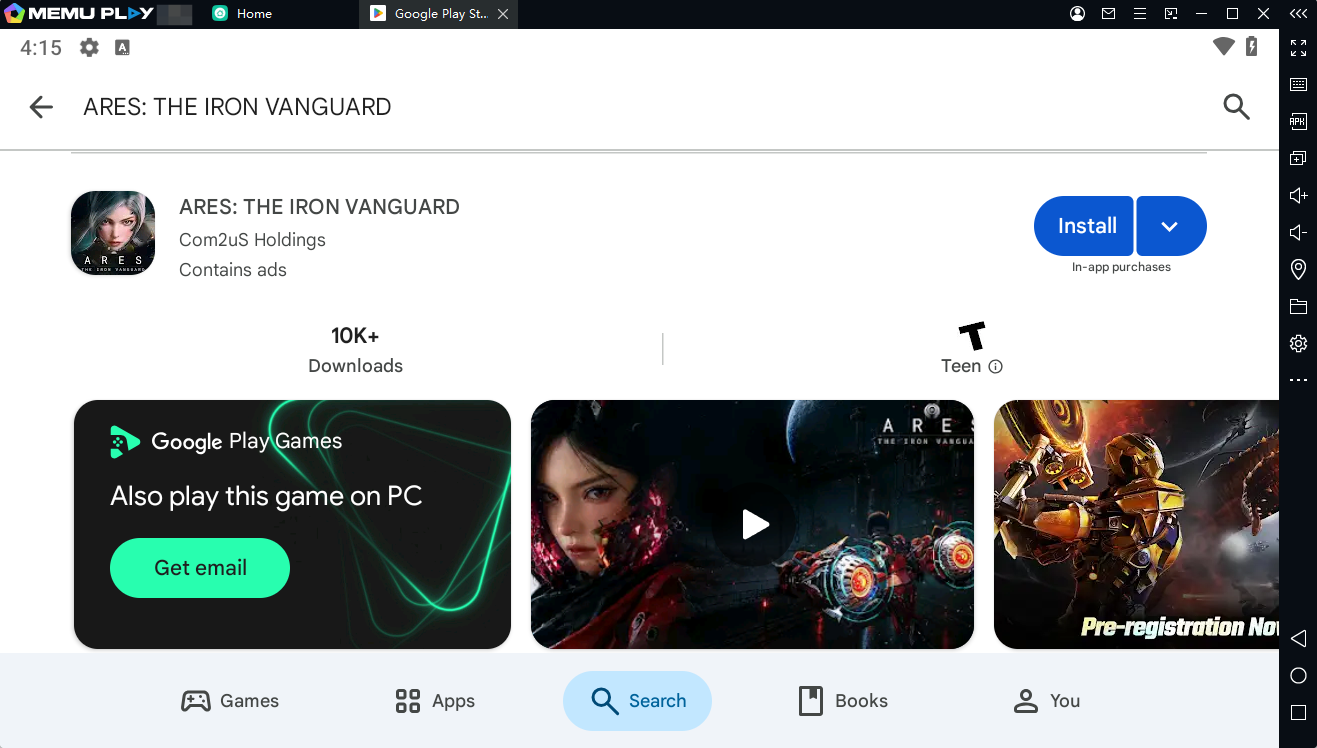Open the Pre-registration screenshot thumbnail
1317x748 pixels.
pos(1136,524)
